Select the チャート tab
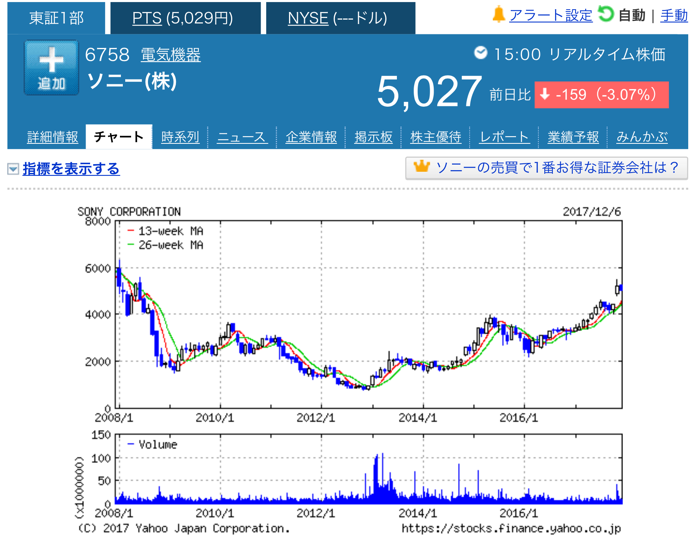The height and width of the screenshot is (544, 698). (x=119, y=137)
